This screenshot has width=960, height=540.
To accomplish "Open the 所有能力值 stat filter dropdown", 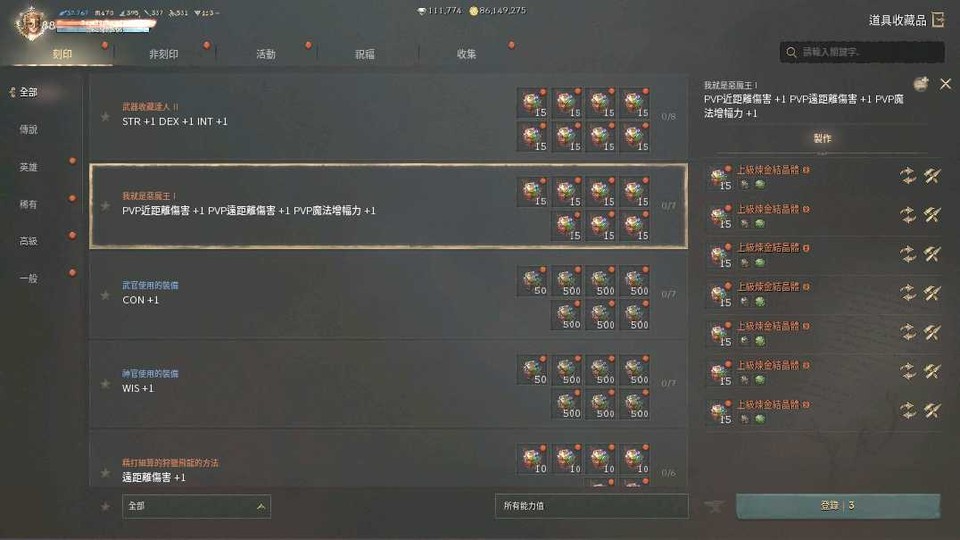I will tap(591, 506).
